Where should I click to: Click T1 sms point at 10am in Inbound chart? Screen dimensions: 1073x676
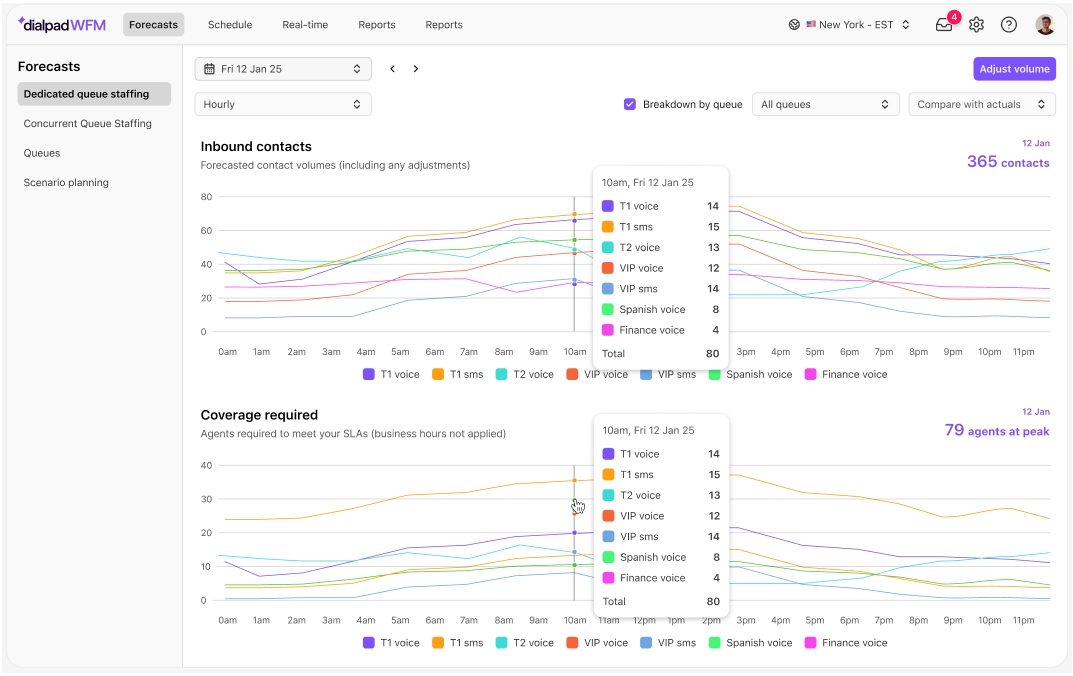coord(574,214)
